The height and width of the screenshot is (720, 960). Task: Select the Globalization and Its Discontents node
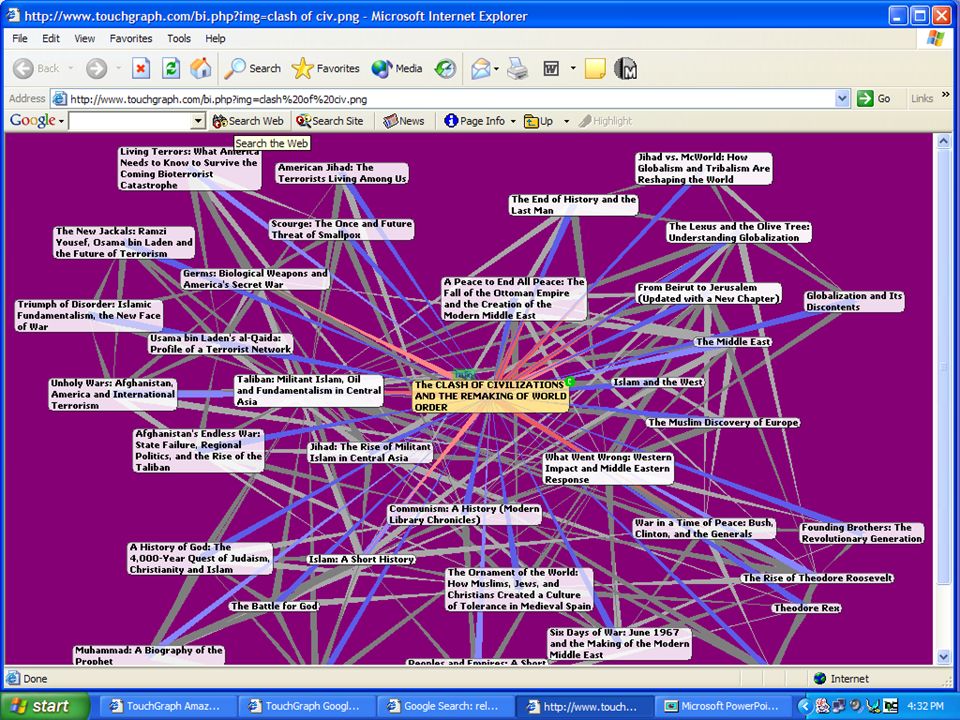(x=854, y=301)
